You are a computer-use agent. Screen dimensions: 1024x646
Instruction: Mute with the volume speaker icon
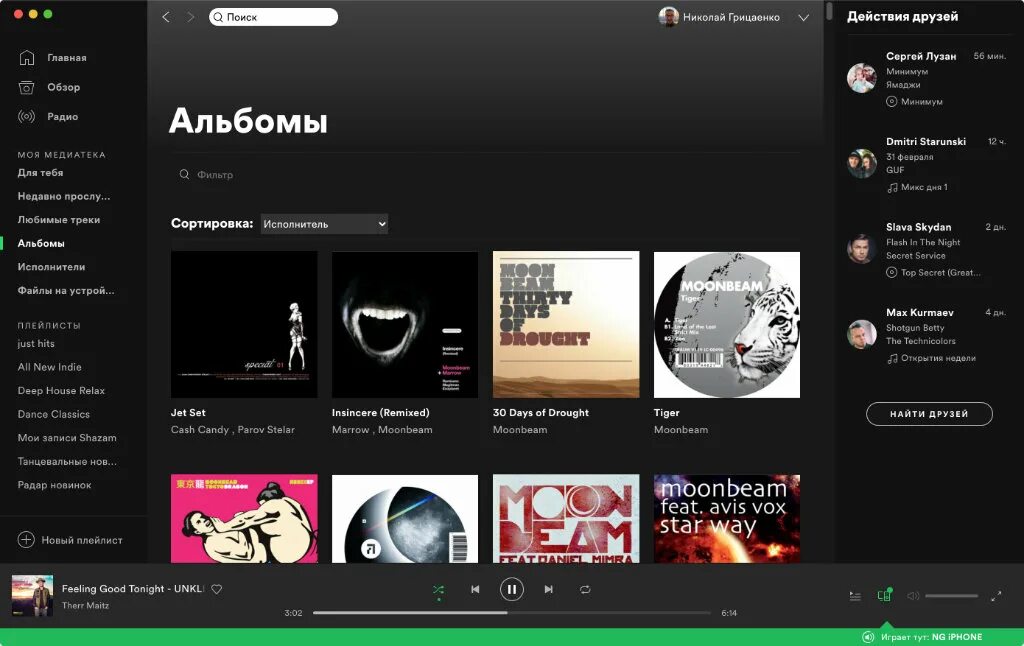coord(913,596)
